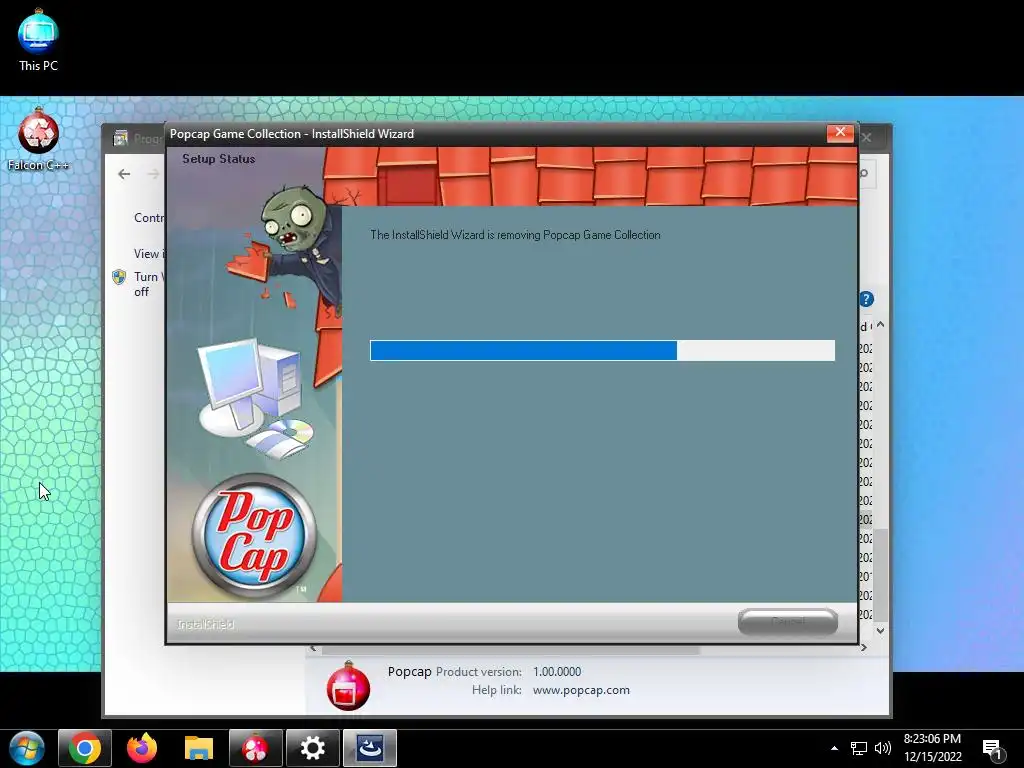
Task: Click the removal progress bar
Action: 602,350
